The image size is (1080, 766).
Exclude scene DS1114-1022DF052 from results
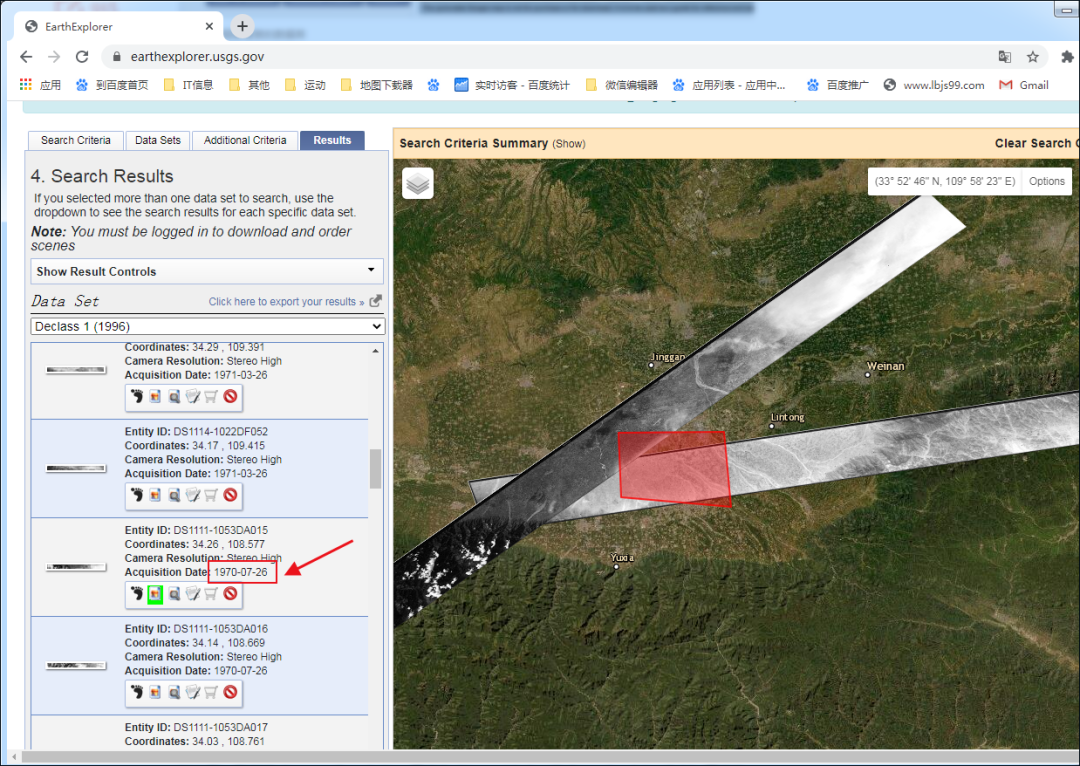click(x=230, y=495)
